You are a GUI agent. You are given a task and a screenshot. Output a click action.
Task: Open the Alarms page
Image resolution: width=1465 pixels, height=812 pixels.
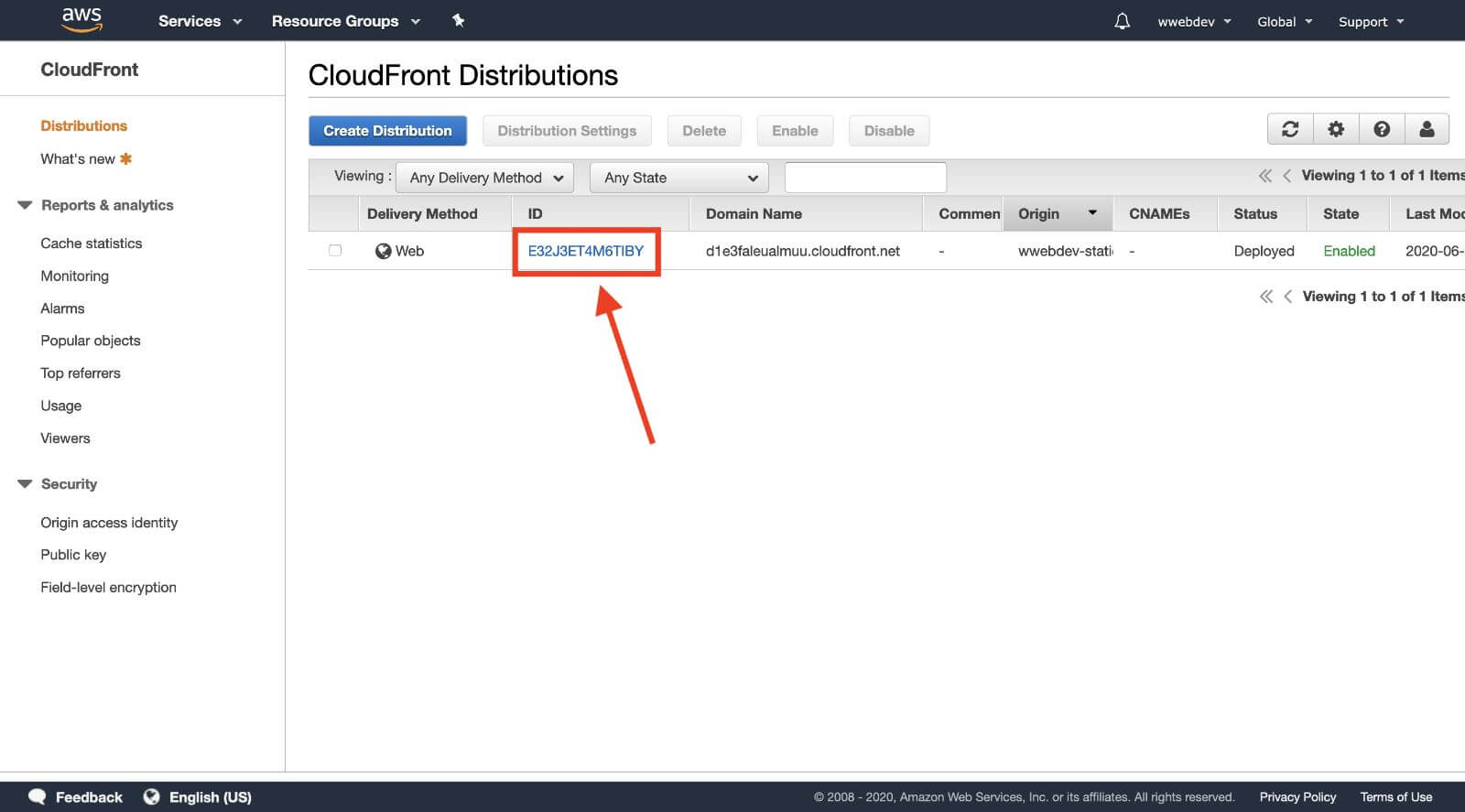click(62, 309)
